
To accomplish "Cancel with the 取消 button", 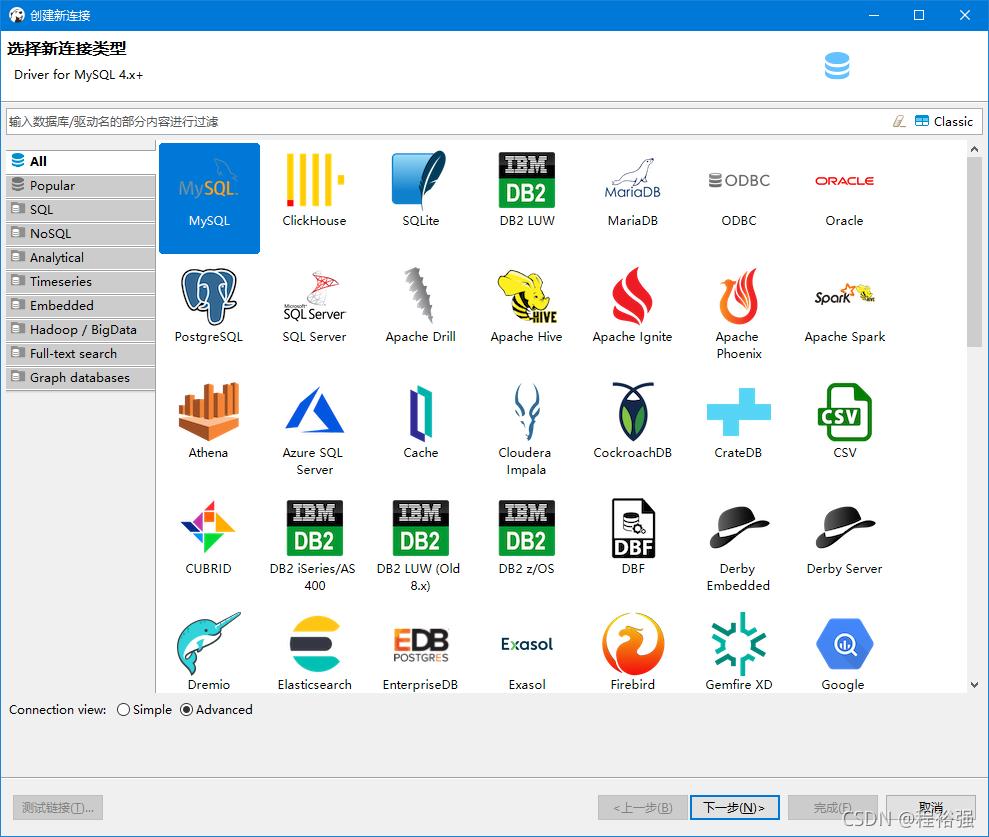I will click(931, 807).
